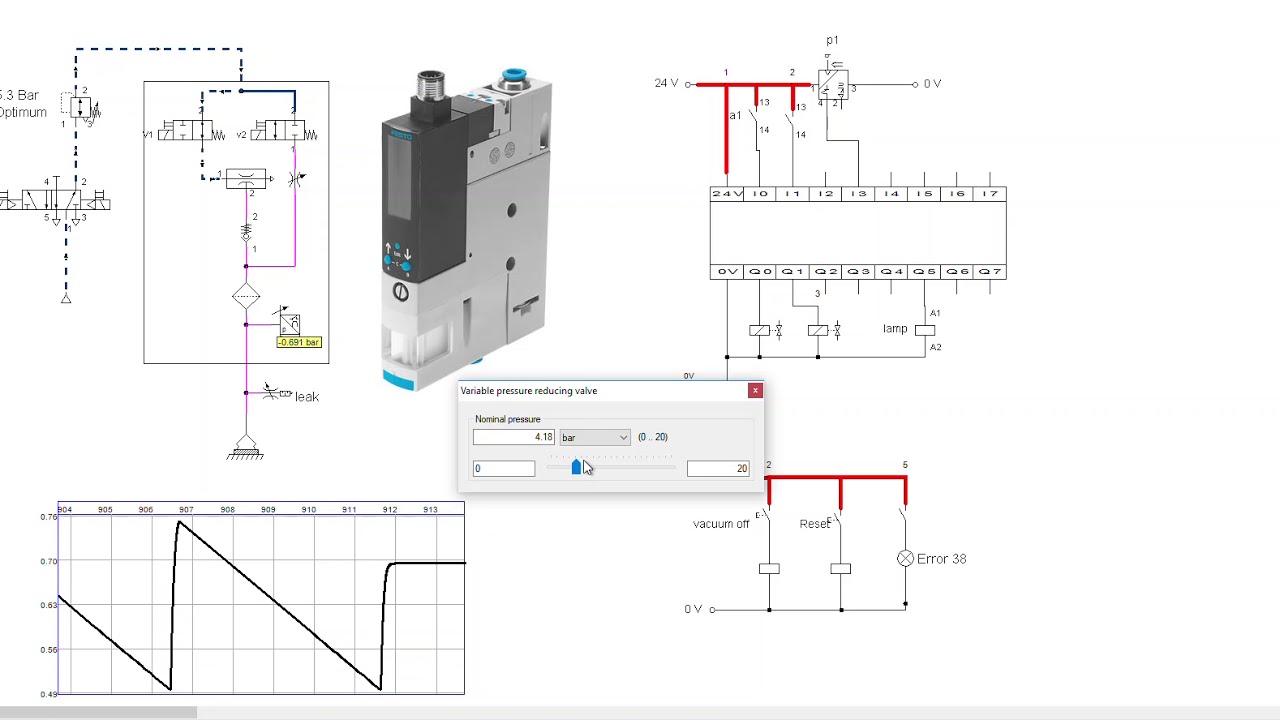This screenshot has width=1280, height=720.
Task: Click the slider minimum value field
Action: [x=504, y=468]
